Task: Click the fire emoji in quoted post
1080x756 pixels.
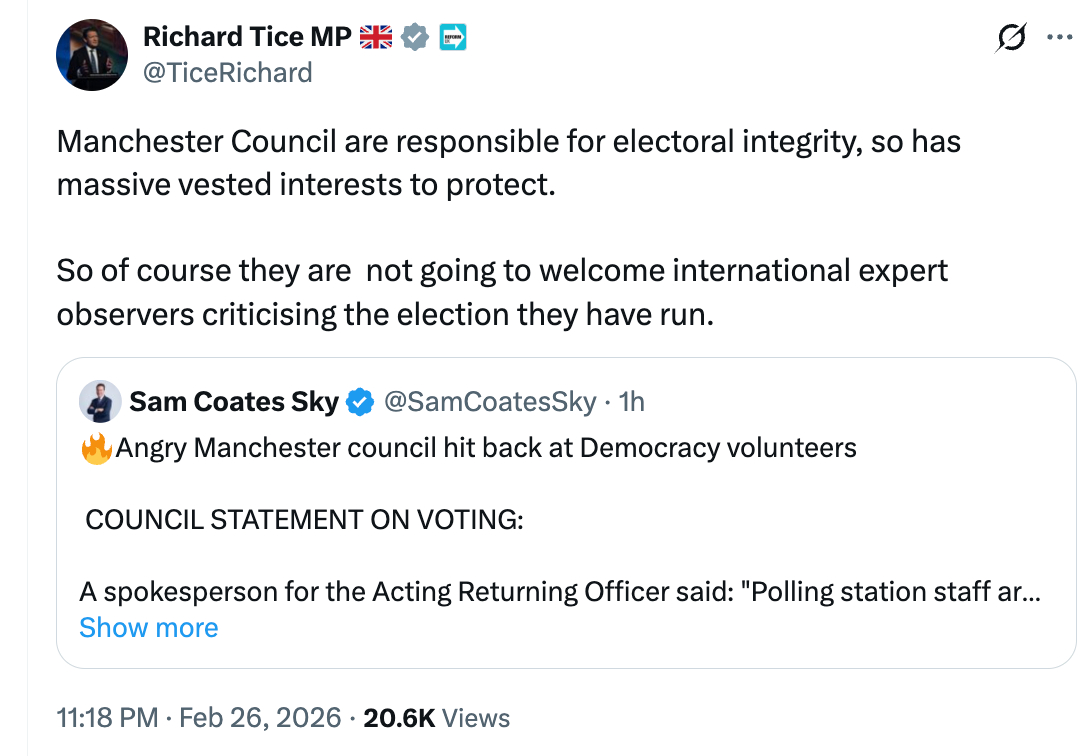Action: pyautogui.click(x=95, y=448)
